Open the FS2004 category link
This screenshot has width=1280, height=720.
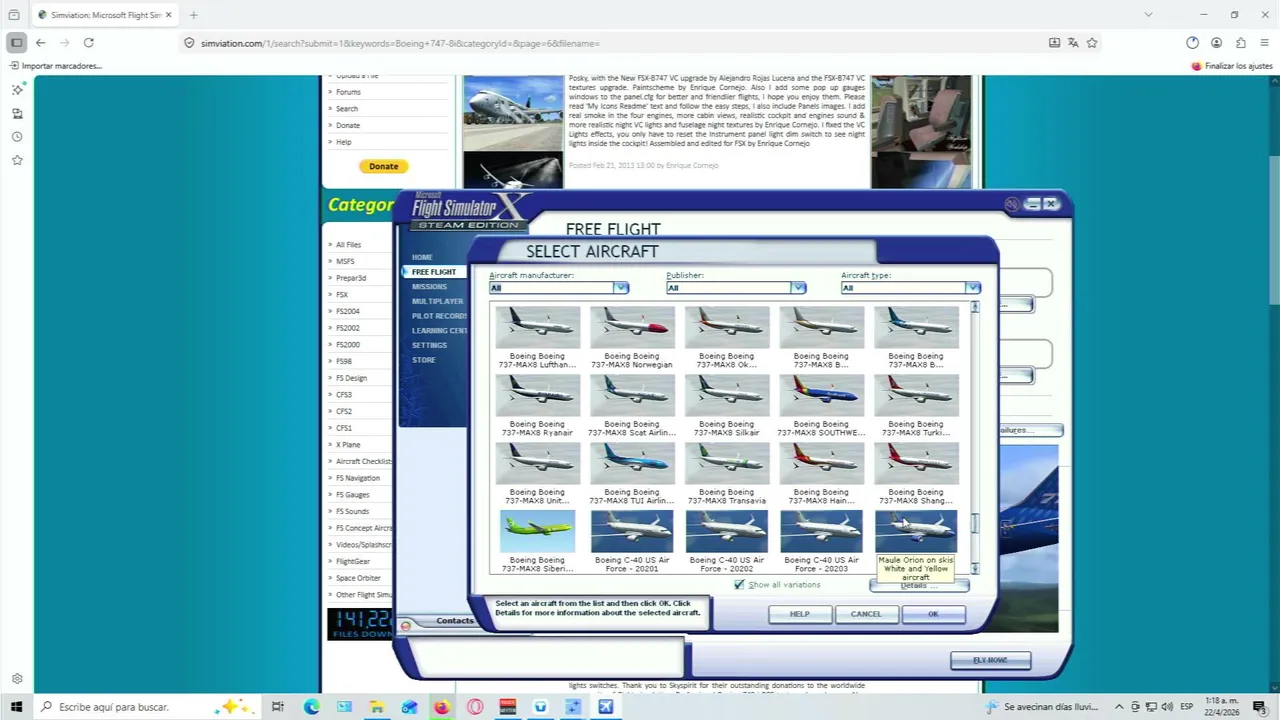pyautogui.click(x=347, y=311)
